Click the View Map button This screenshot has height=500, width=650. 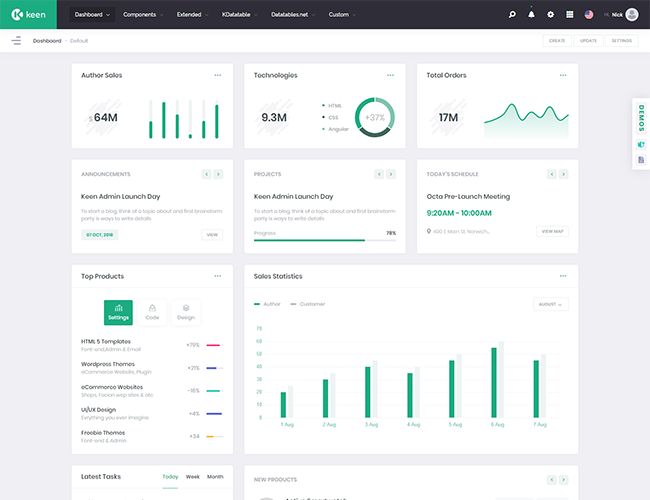tap(552, 231)
